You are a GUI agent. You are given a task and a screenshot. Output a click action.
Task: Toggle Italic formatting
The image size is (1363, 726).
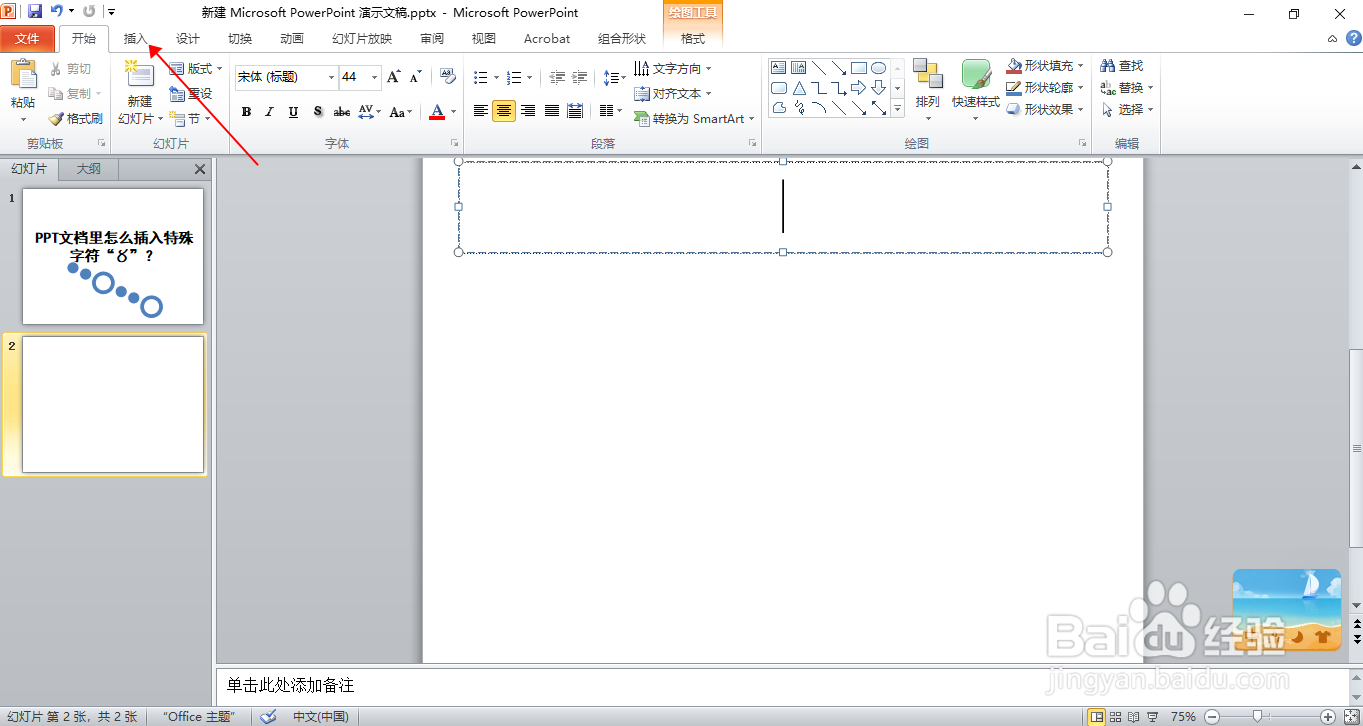tap(270, 112)
